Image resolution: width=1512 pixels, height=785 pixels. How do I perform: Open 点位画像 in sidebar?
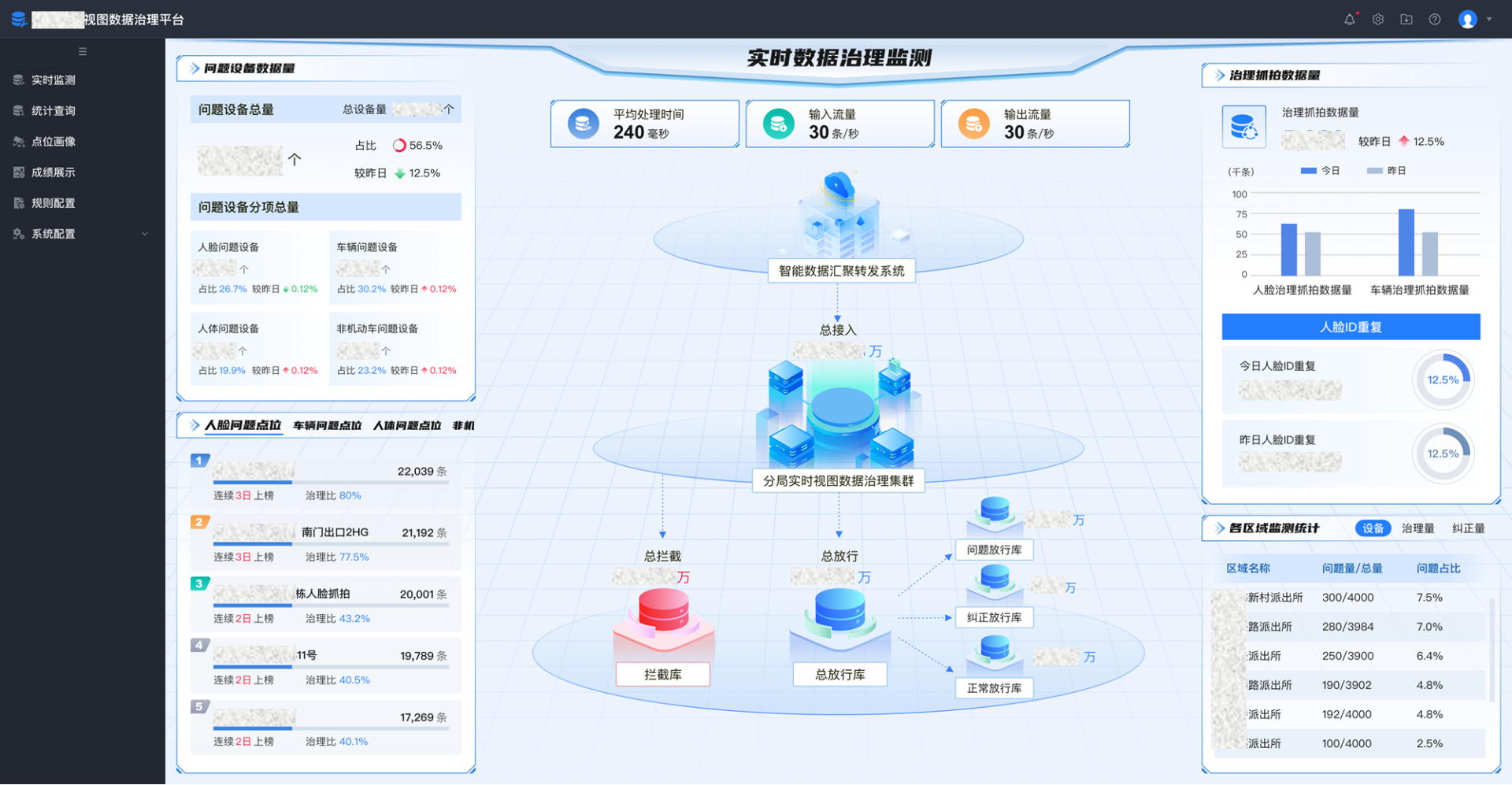(54, 142)
